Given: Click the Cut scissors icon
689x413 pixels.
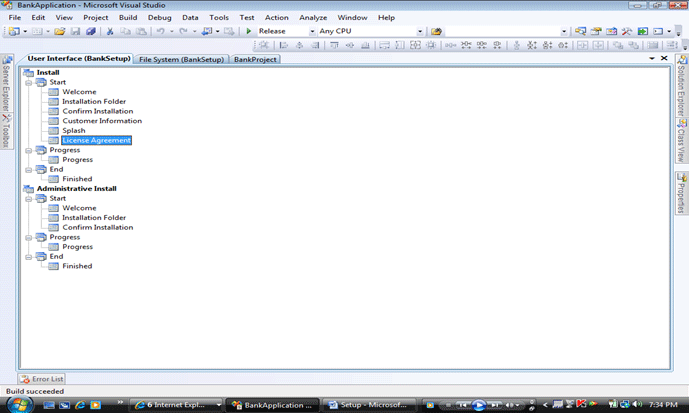Looking at the screenshot, I should [x=110, y=31].
